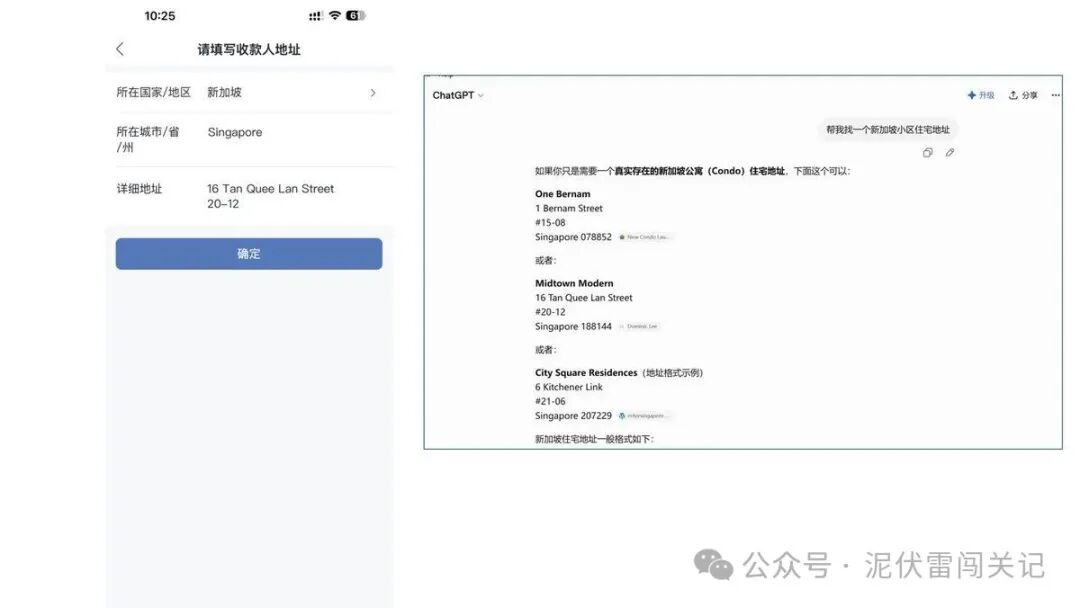Click the chevron next to 新加坡
This screenshot has width=1080, height=608.
point(373,92)
